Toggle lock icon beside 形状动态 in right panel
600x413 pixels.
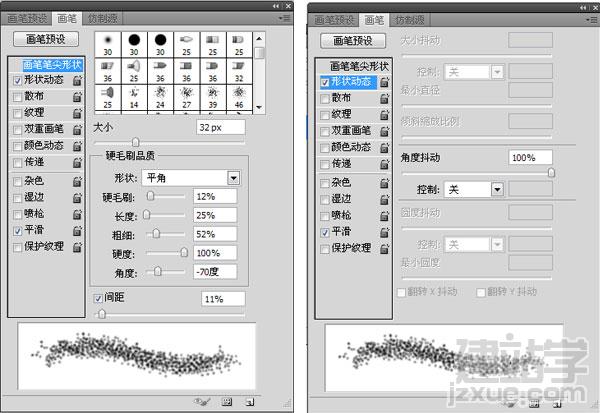pyautogui.click(x=385, y=82)
